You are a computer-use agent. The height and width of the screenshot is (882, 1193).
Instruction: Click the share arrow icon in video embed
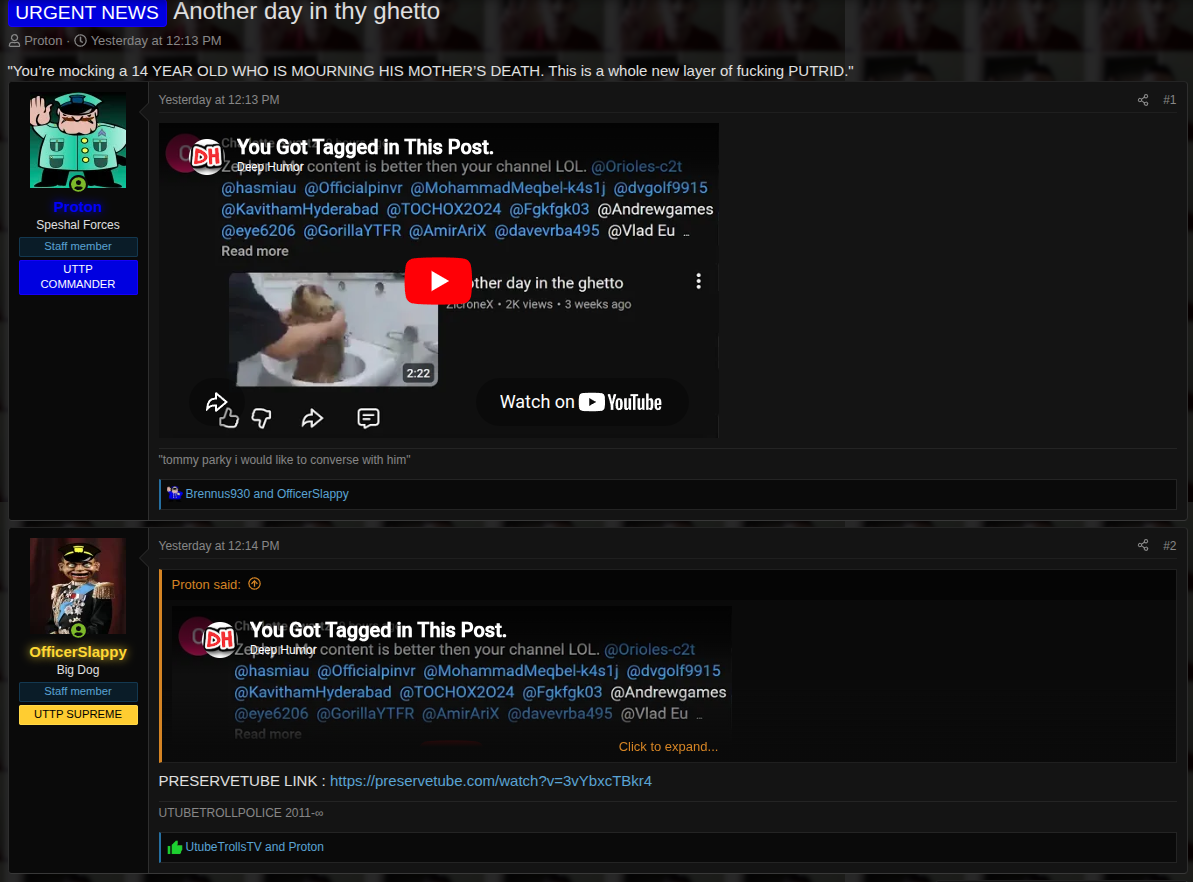pos(312,418)
